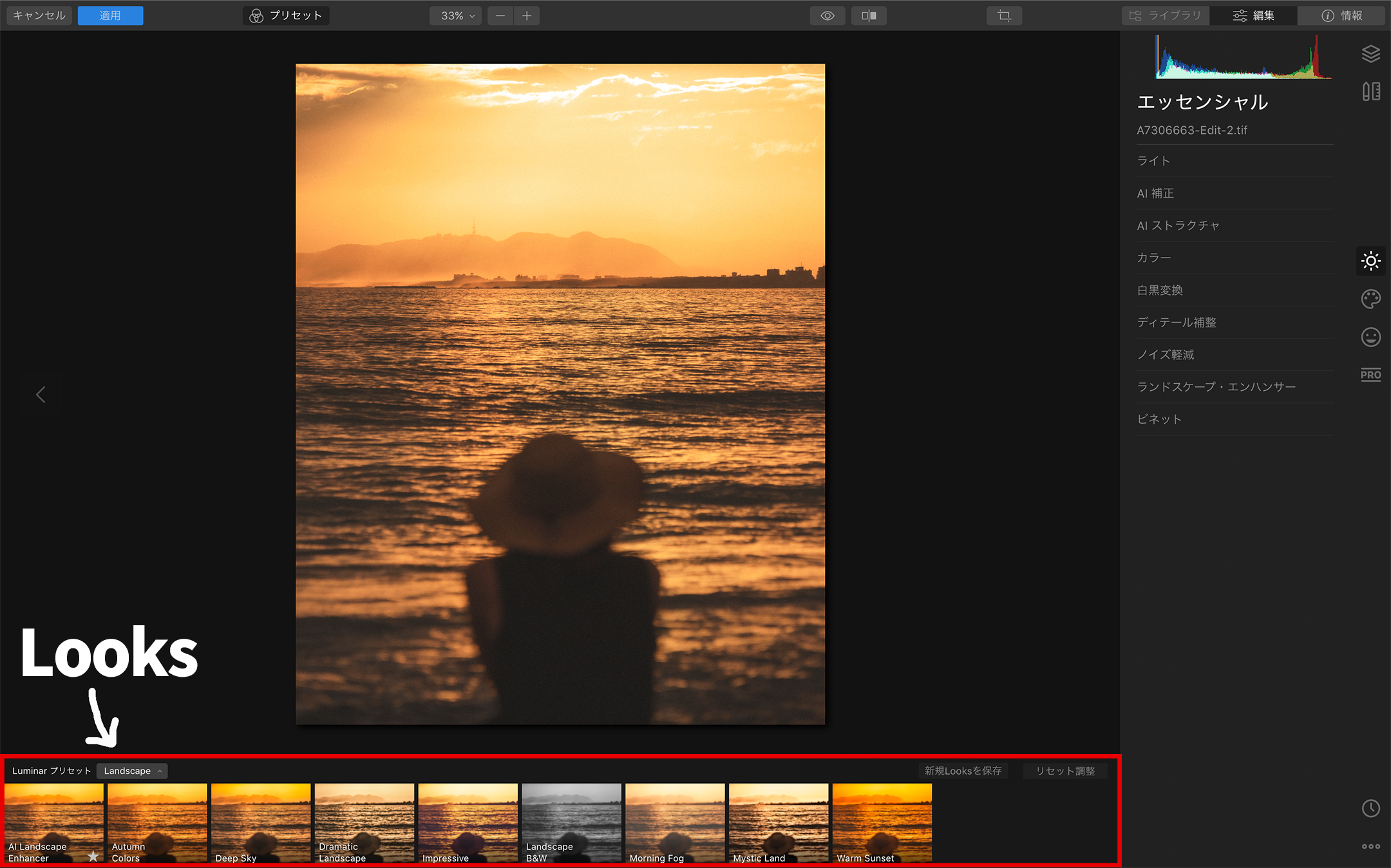Select the ランドスケープ・エンハンサー tool

tap(1216, 387)
